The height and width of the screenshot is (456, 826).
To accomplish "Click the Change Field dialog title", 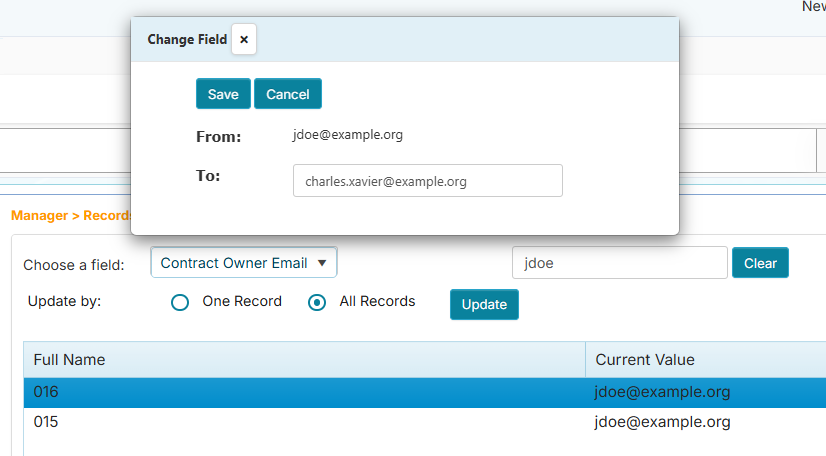I will click(187, 40).
